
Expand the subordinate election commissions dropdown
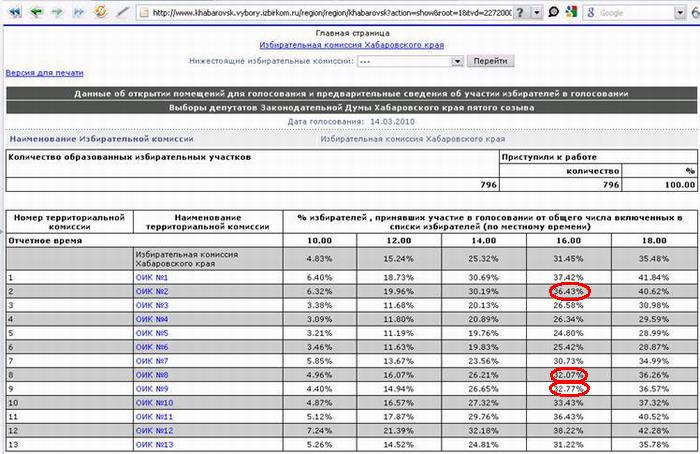tap(457, 61)
